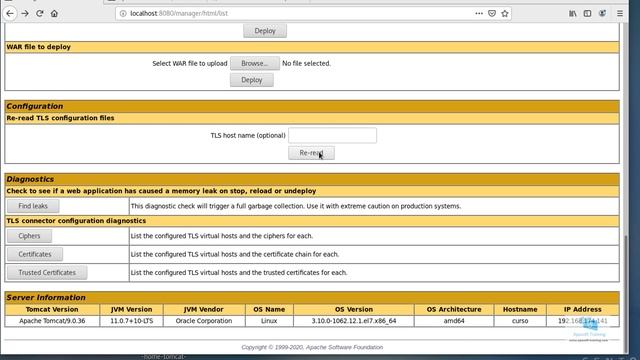
Task: Toggle the sidebar view icon
Action: pyautogui.click(x=587, y=13)
